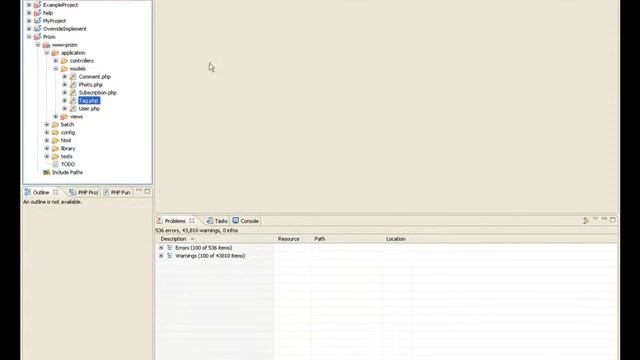Expand the Comment.php file node
640x360 pixels.
(x=64, y=77)
